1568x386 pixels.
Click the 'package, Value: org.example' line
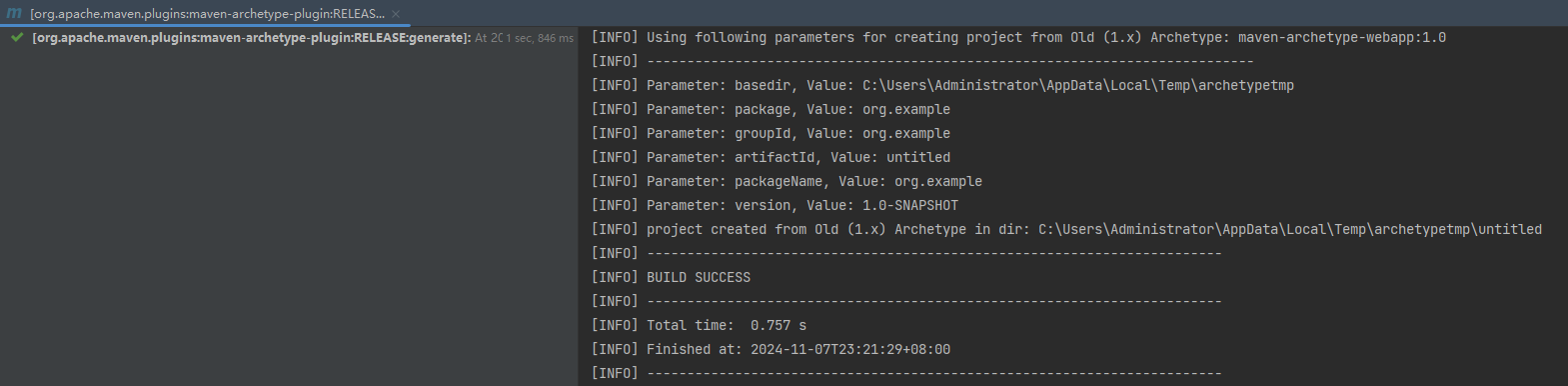(771, 109)
